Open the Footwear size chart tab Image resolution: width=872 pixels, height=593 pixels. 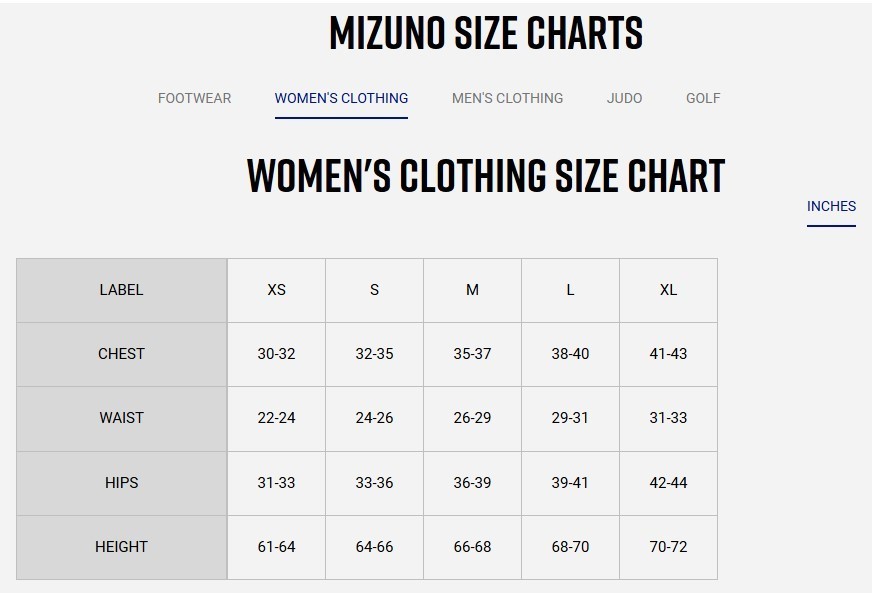[194, 98]
